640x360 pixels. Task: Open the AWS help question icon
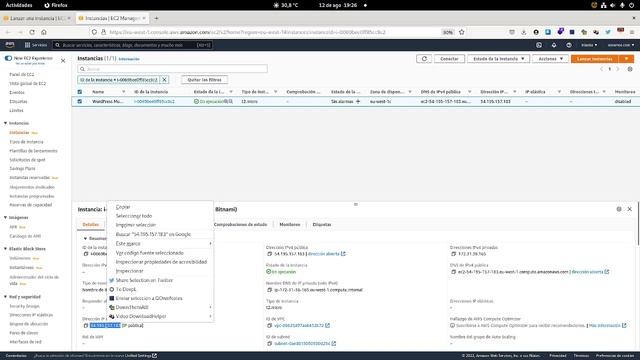pos(569,45)
